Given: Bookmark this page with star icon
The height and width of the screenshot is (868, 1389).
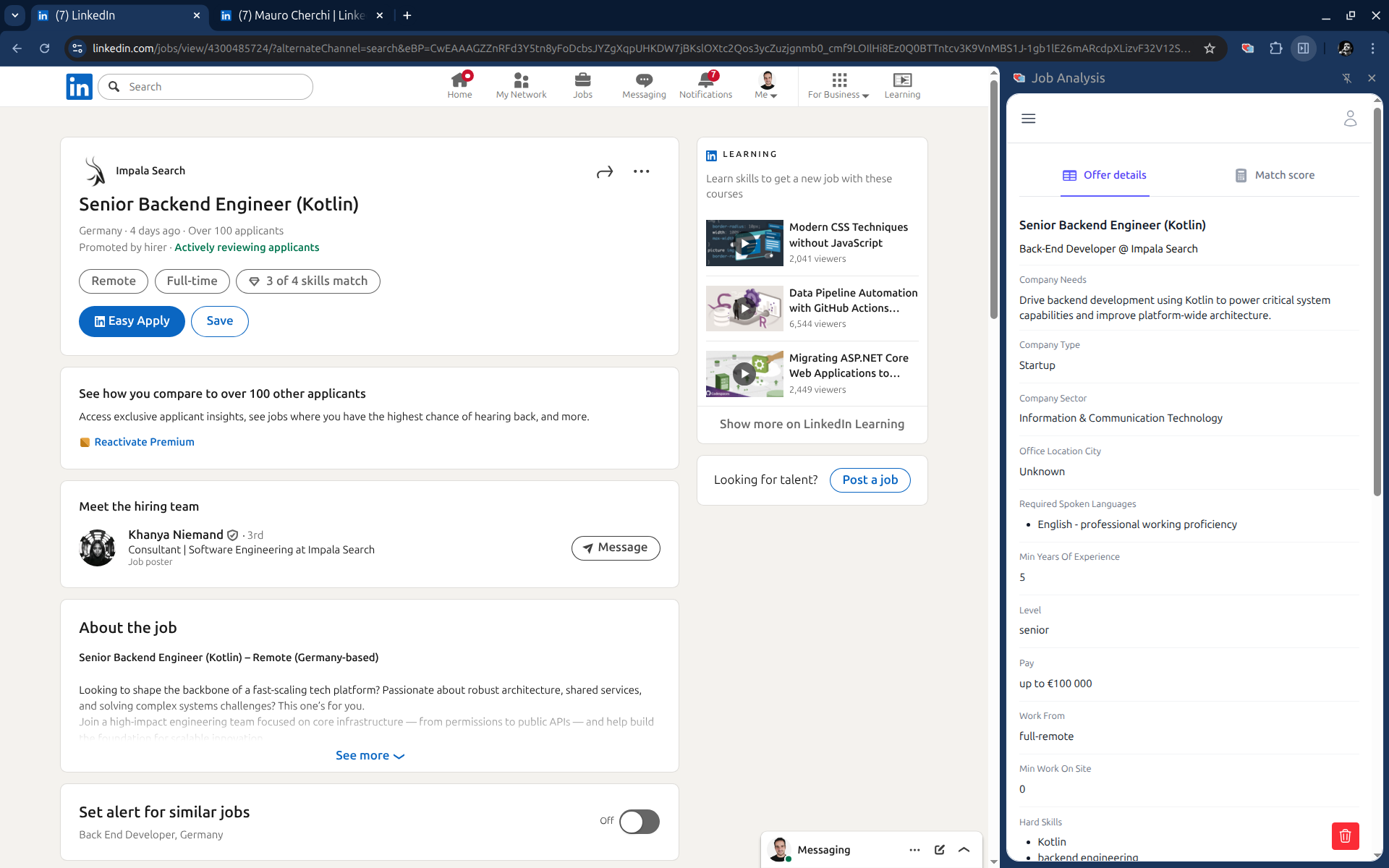Looking at the screenshot, I should [1210, 48].
